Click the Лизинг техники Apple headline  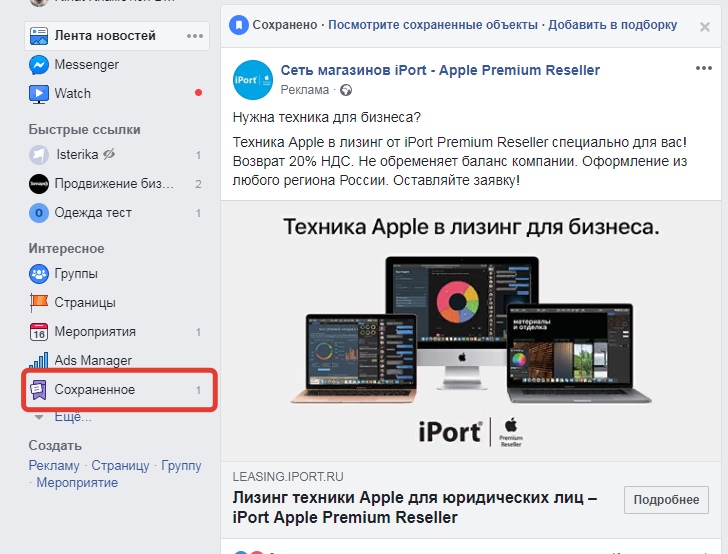415,507
